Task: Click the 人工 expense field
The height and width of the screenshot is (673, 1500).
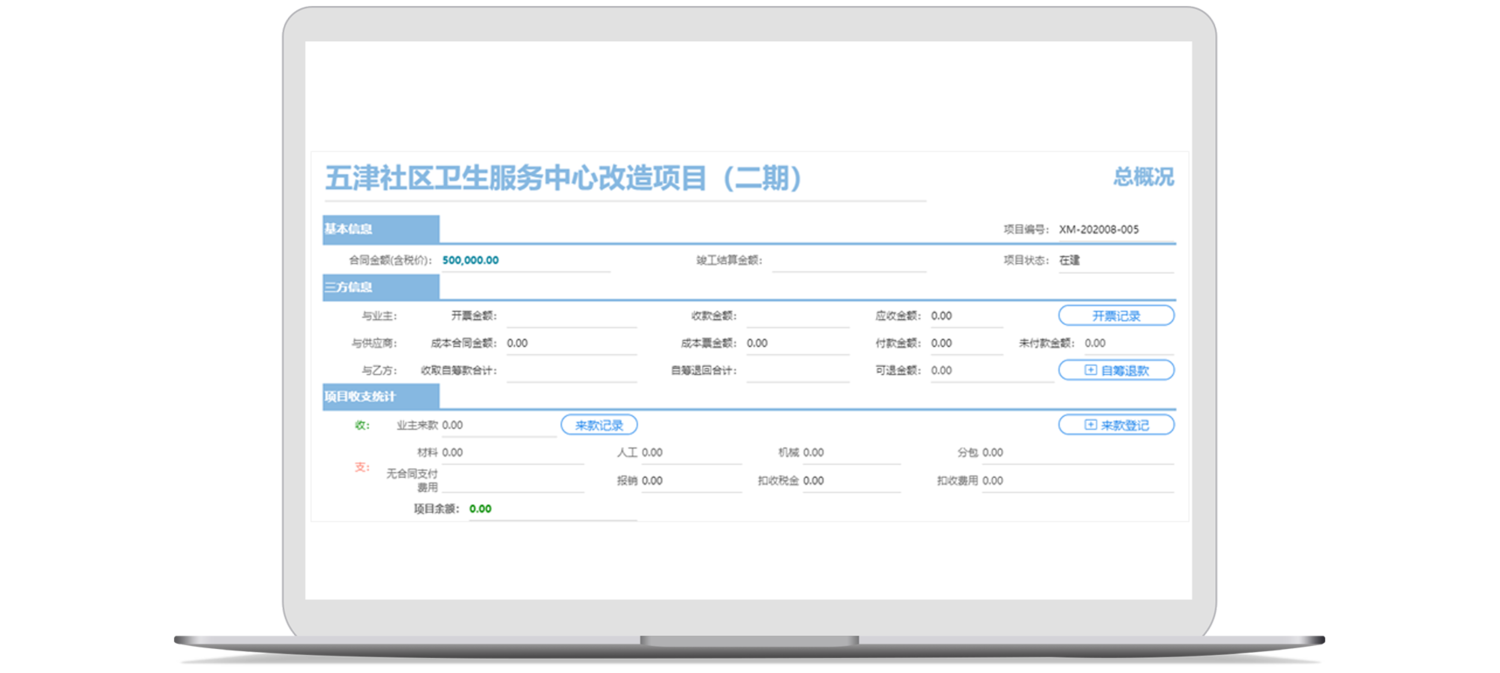Action: (690, 453)
